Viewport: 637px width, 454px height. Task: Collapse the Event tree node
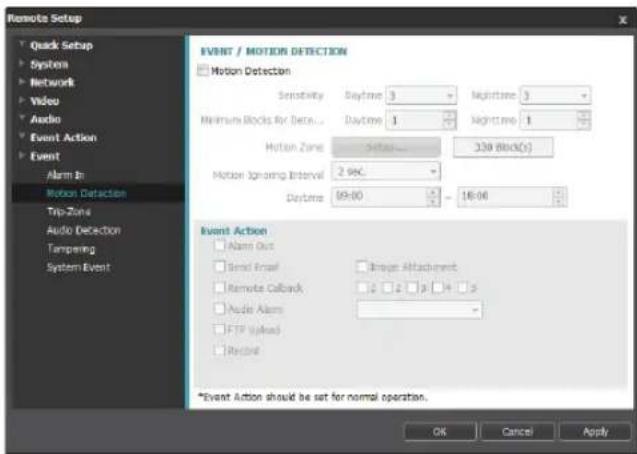tap(22, 155)
